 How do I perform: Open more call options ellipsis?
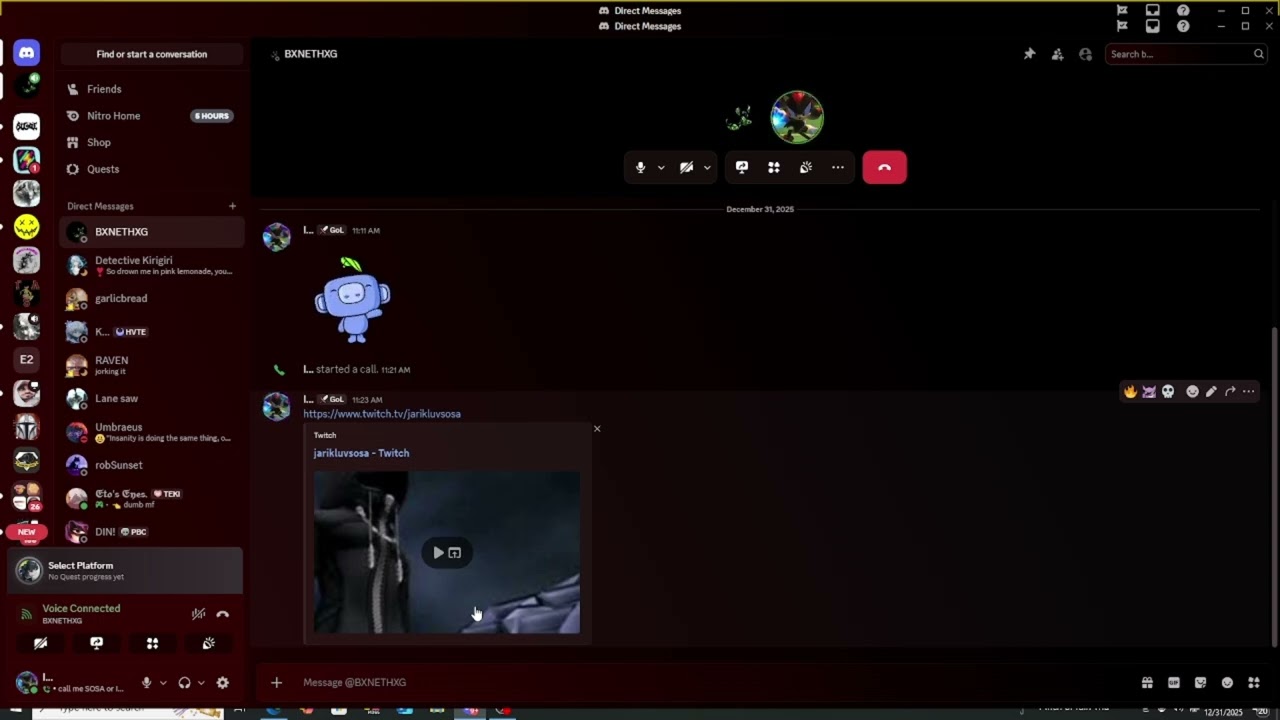tap(838, 167)
